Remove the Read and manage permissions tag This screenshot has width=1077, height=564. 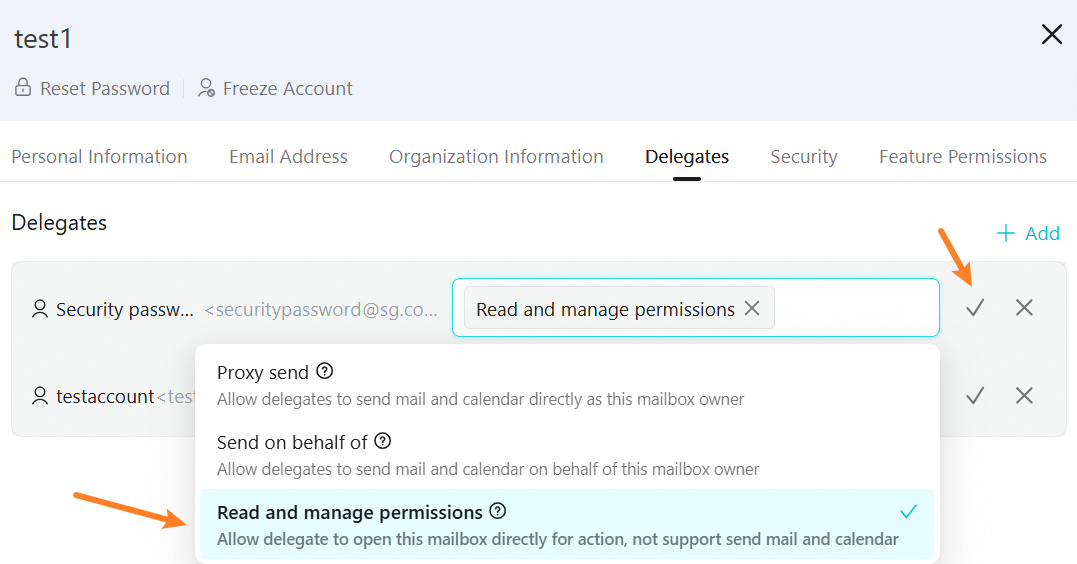click(x=752, y=309)
